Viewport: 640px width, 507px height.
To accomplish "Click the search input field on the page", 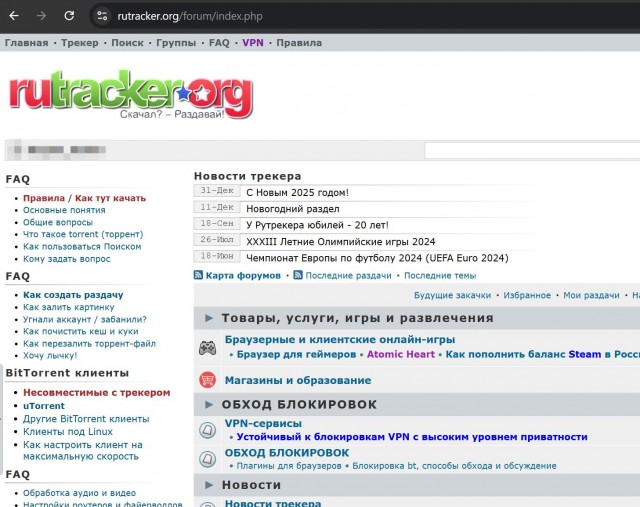I will coord(532,150).
